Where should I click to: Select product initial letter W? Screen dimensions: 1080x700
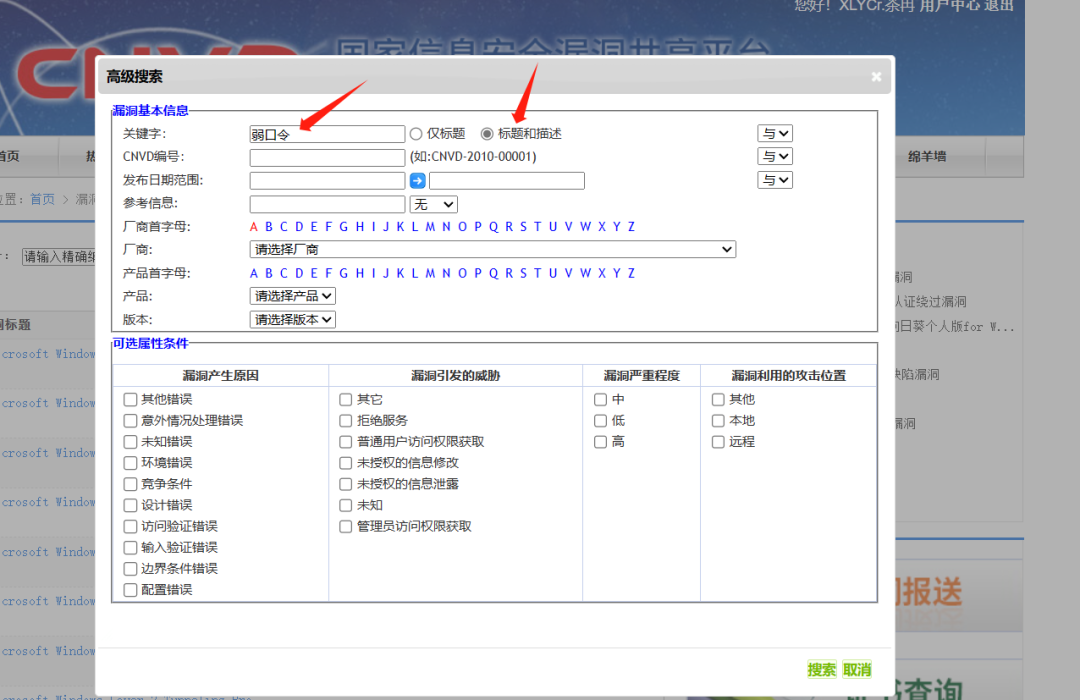pyautogui.click(x=585, y=273)
